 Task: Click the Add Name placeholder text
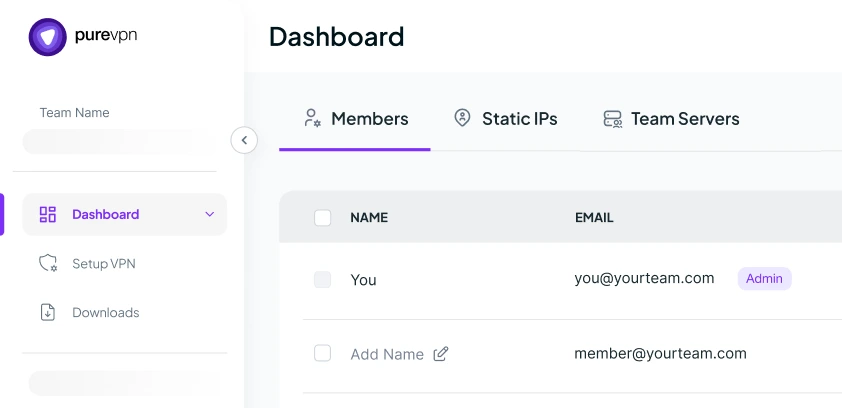[x=387, y=354]
